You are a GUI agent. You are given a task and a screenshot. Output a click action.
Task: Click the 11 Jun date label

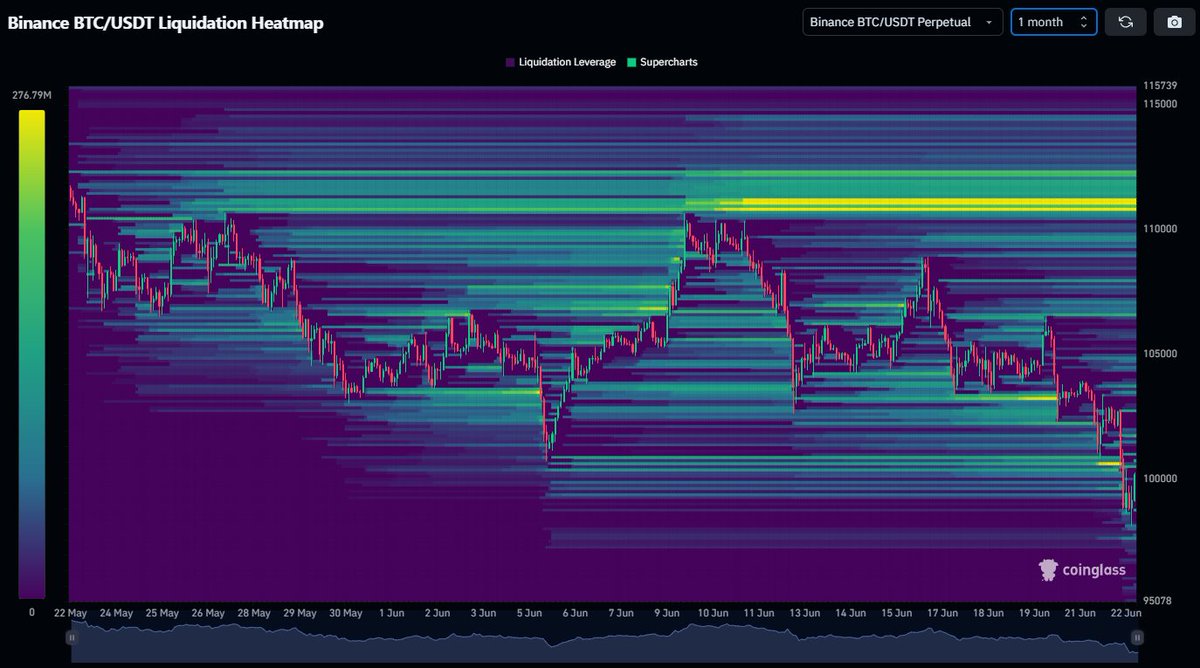759,613
